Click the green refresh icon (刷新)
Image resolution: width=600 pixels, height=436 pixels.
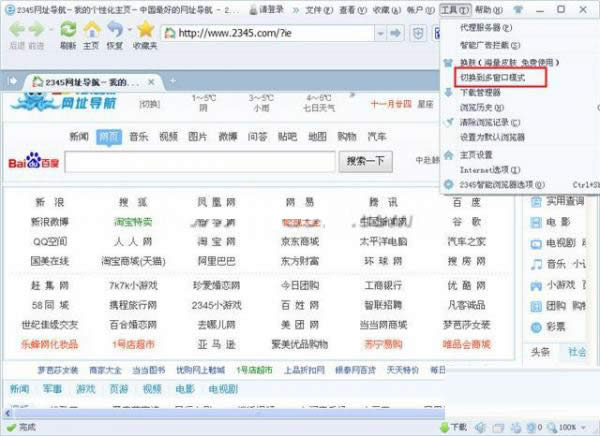pyautogui.click(x=68, y=29)
